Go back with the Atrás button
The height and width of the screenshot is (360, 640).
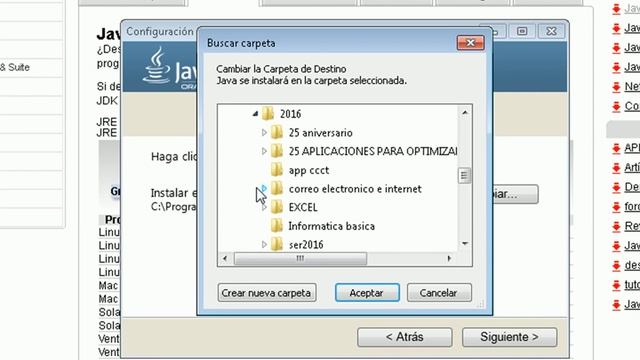(404, 337)
